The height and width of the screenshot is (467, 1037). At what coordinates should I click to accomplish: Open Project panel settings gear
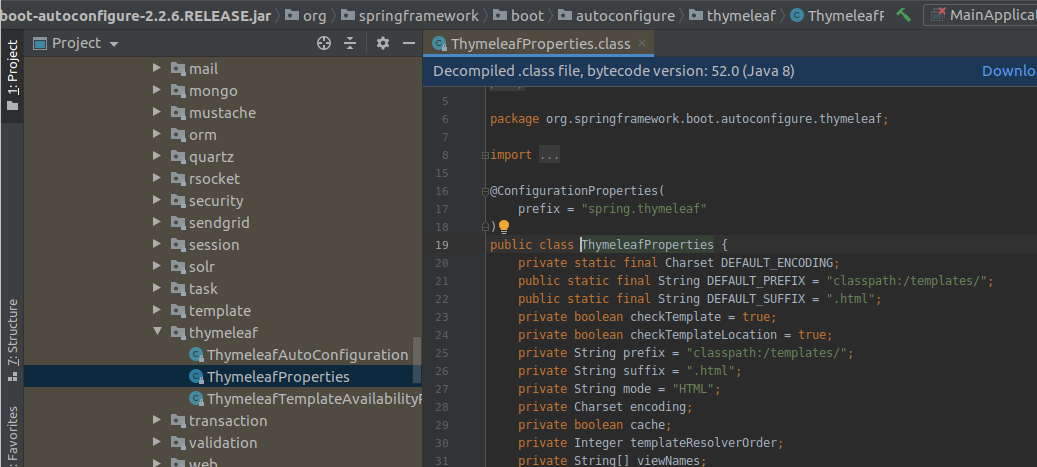pyautogui.click(x=382, y=44)
